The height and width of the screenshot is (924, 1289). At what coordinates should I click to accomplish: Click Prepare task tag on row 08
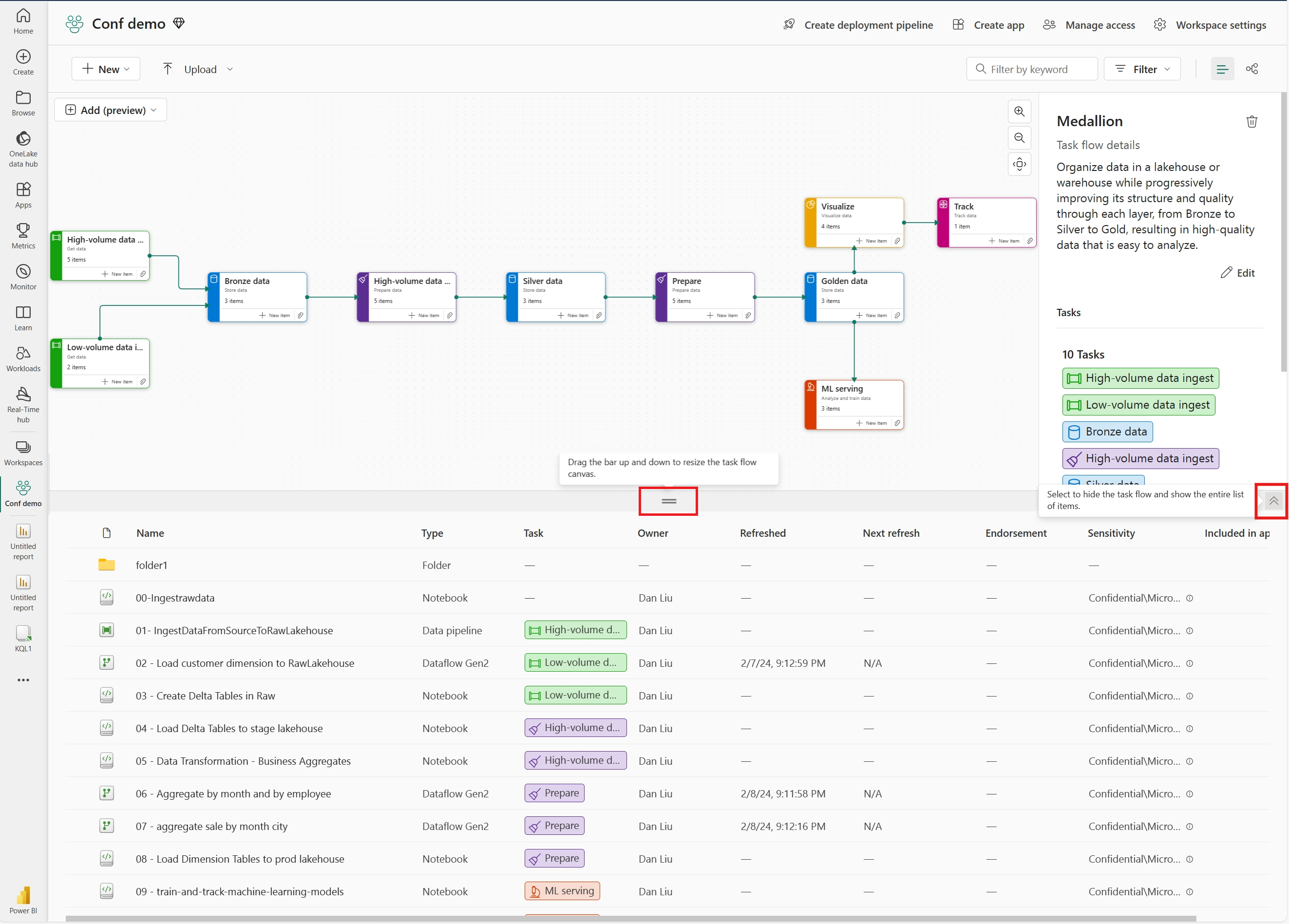[x=554, y=858]
